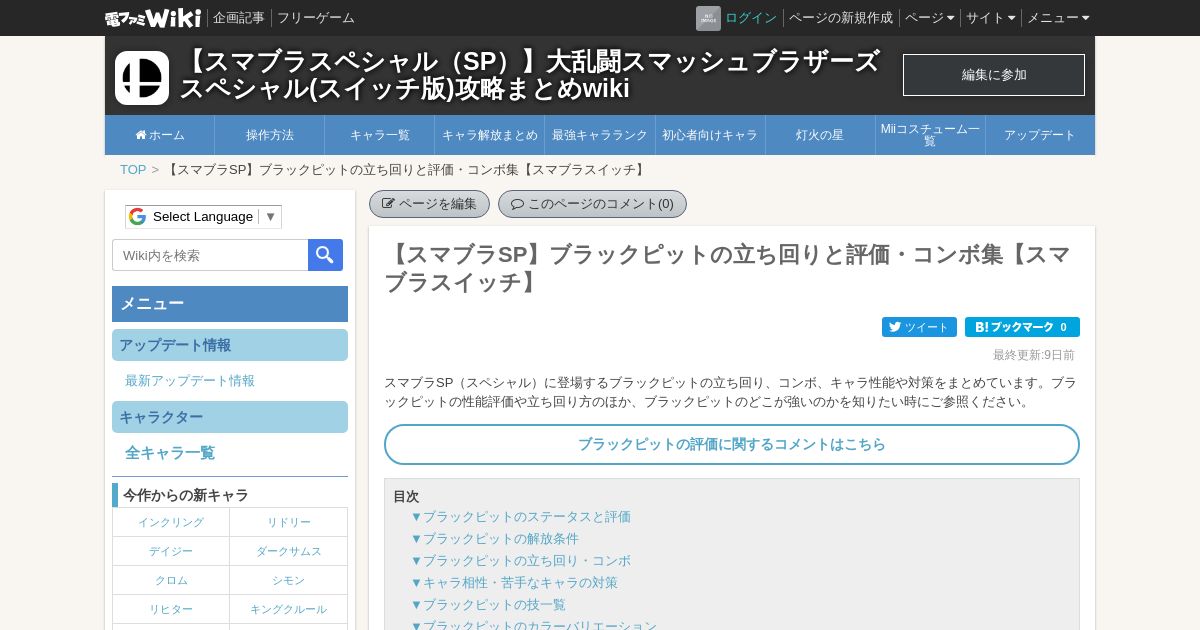Expand the メニュー dropdown in top bar
The width and height of the screenshot is (1200, 630).
[x=1058, y=18]
